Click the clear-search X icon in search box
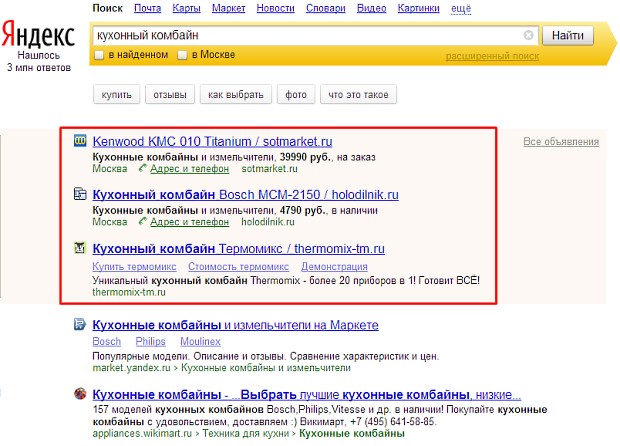This screenshot has height=446, width=620. click(x=528, y=35)
